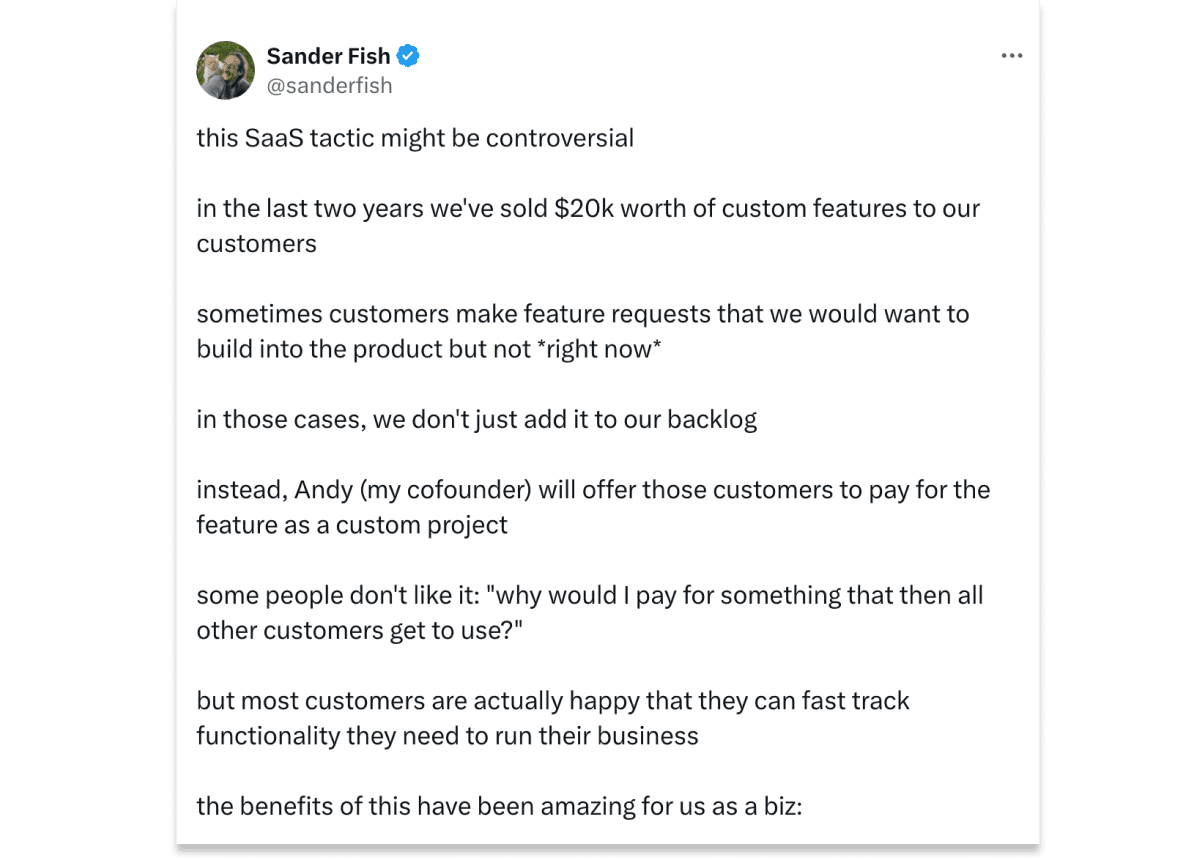Click the line 'functionality they need to run their business'
The height and width of the screenshot is (860, 1200).
point(447,736)
